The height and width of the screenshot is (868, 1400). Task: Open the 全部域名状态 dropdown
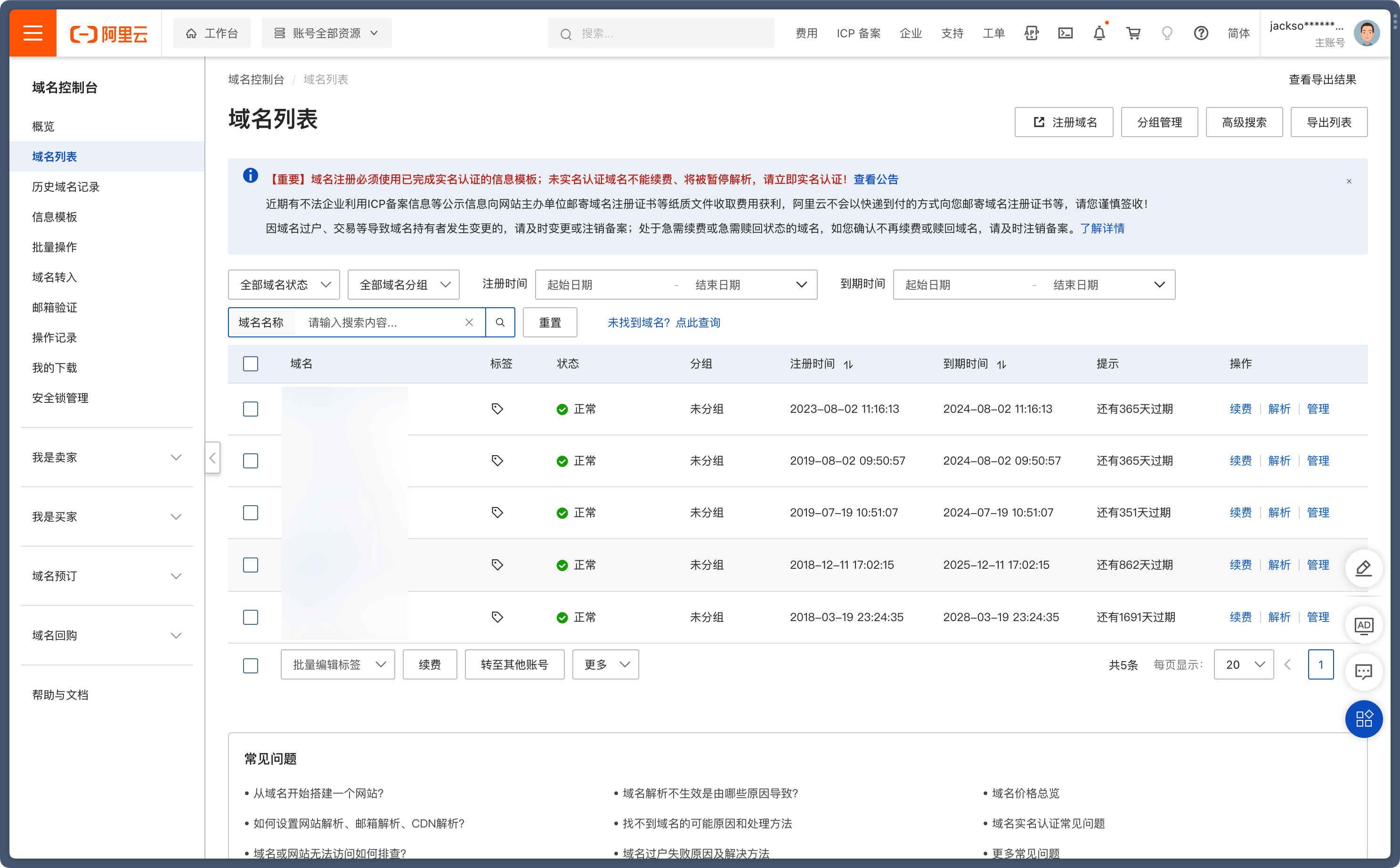pos(284,285)
